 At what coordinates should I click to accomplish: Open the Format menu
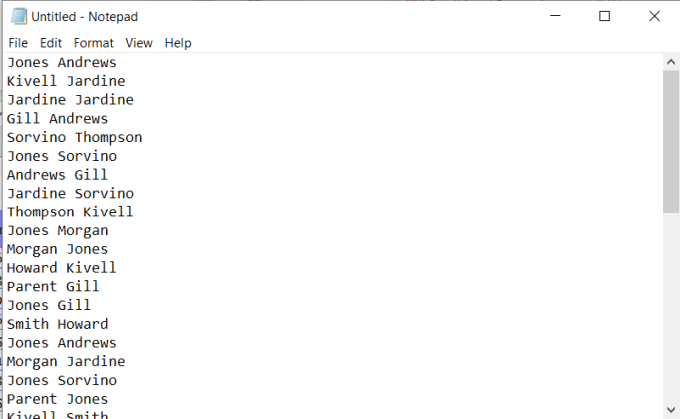click(94, 43)
